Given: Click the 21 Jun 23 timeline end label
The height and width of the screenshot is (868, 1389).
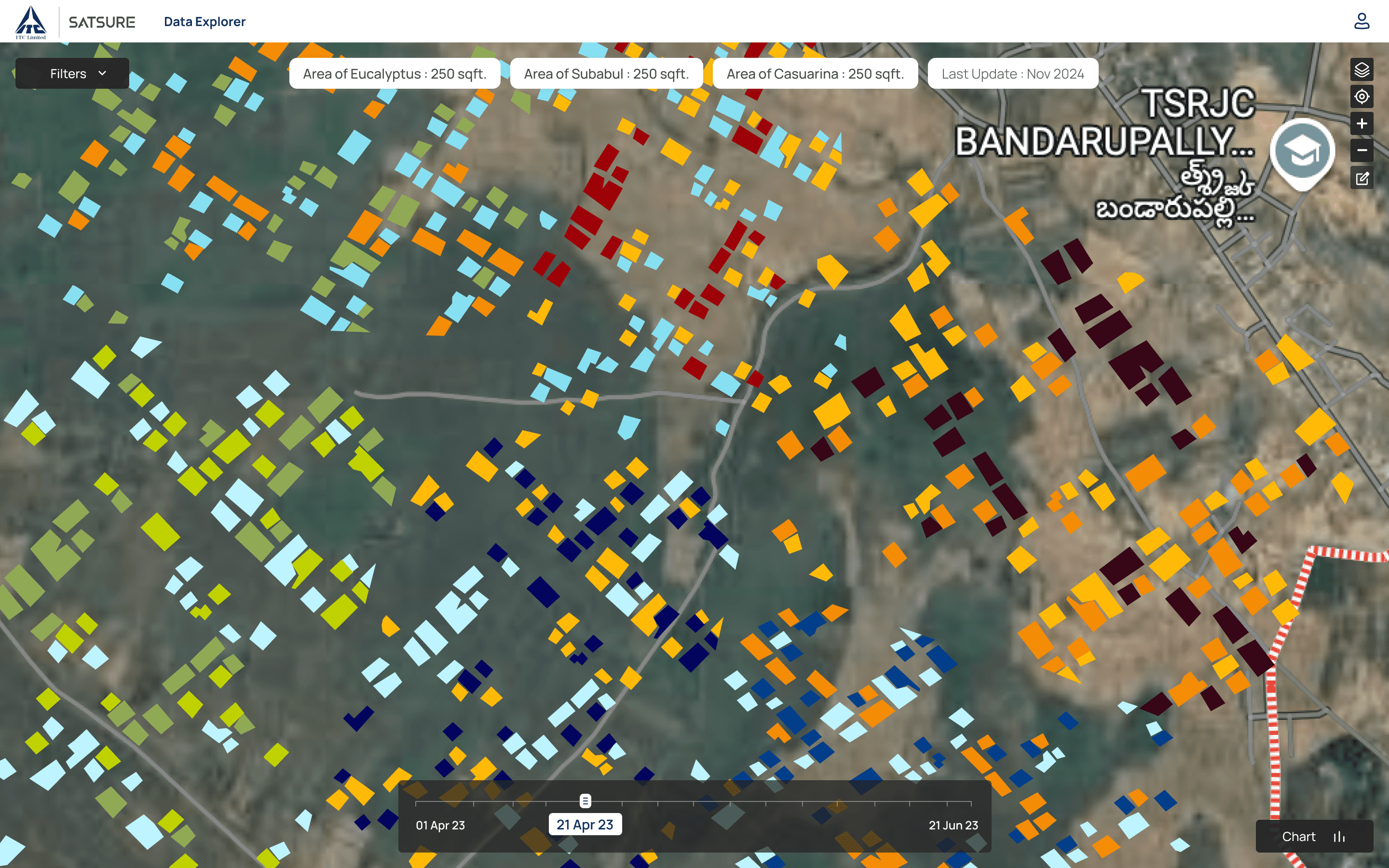Looking at the screenshot, I should pos(953,825).
